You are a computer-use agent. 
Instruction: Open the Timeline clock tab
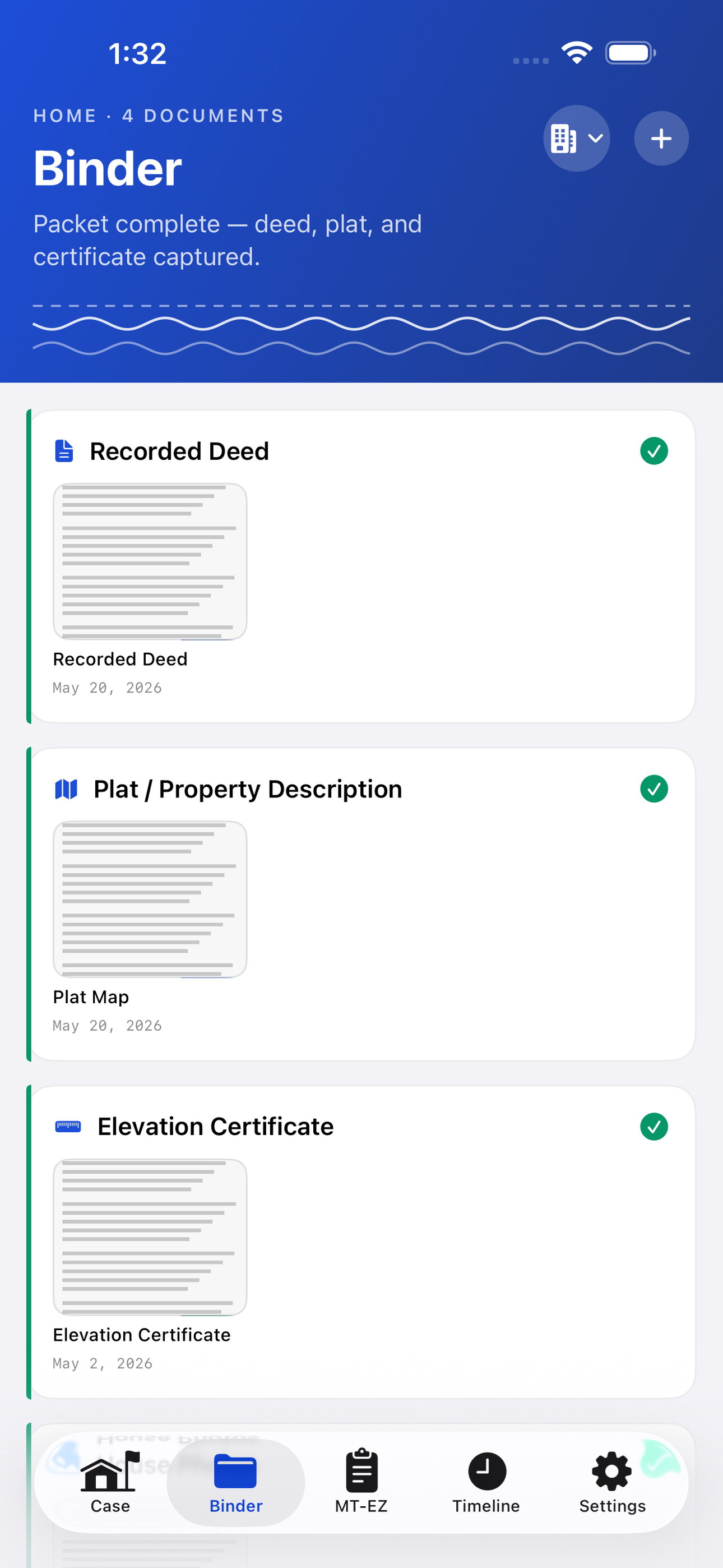click(486, 1482)
